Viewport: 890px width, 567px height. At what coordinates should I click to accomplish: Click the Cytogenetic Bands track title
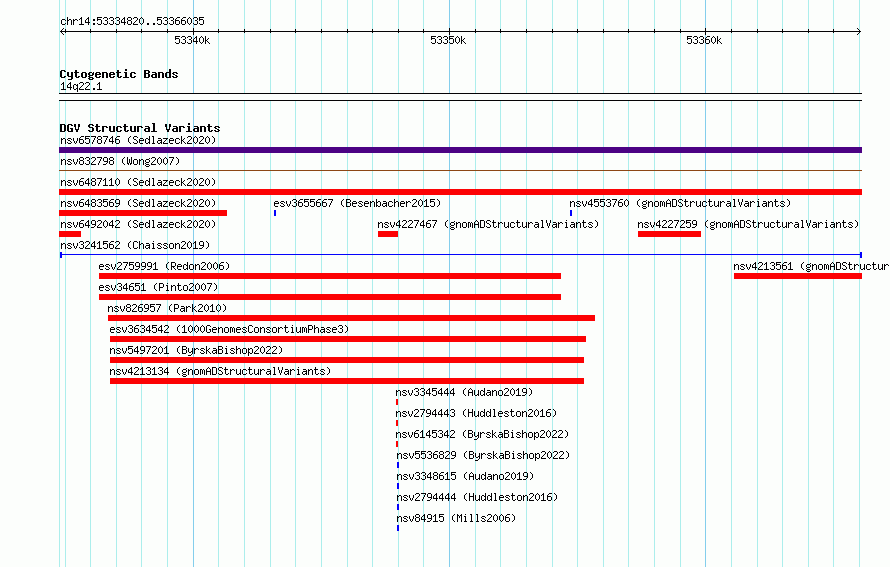pyautogui.click(x=119, y=74)
